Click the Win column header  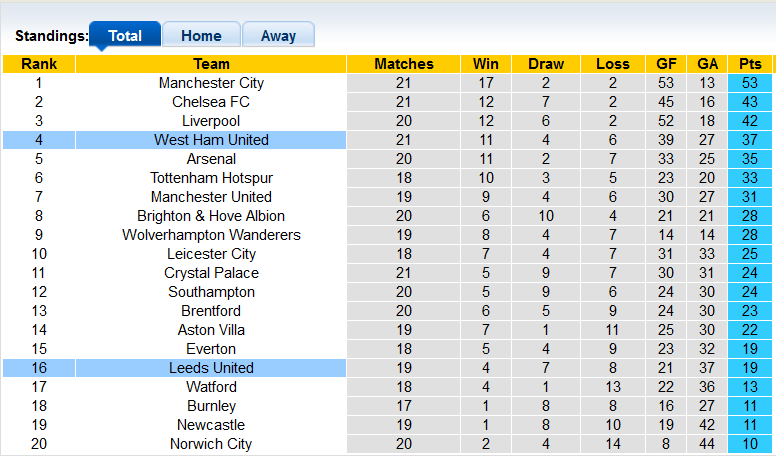486,64
